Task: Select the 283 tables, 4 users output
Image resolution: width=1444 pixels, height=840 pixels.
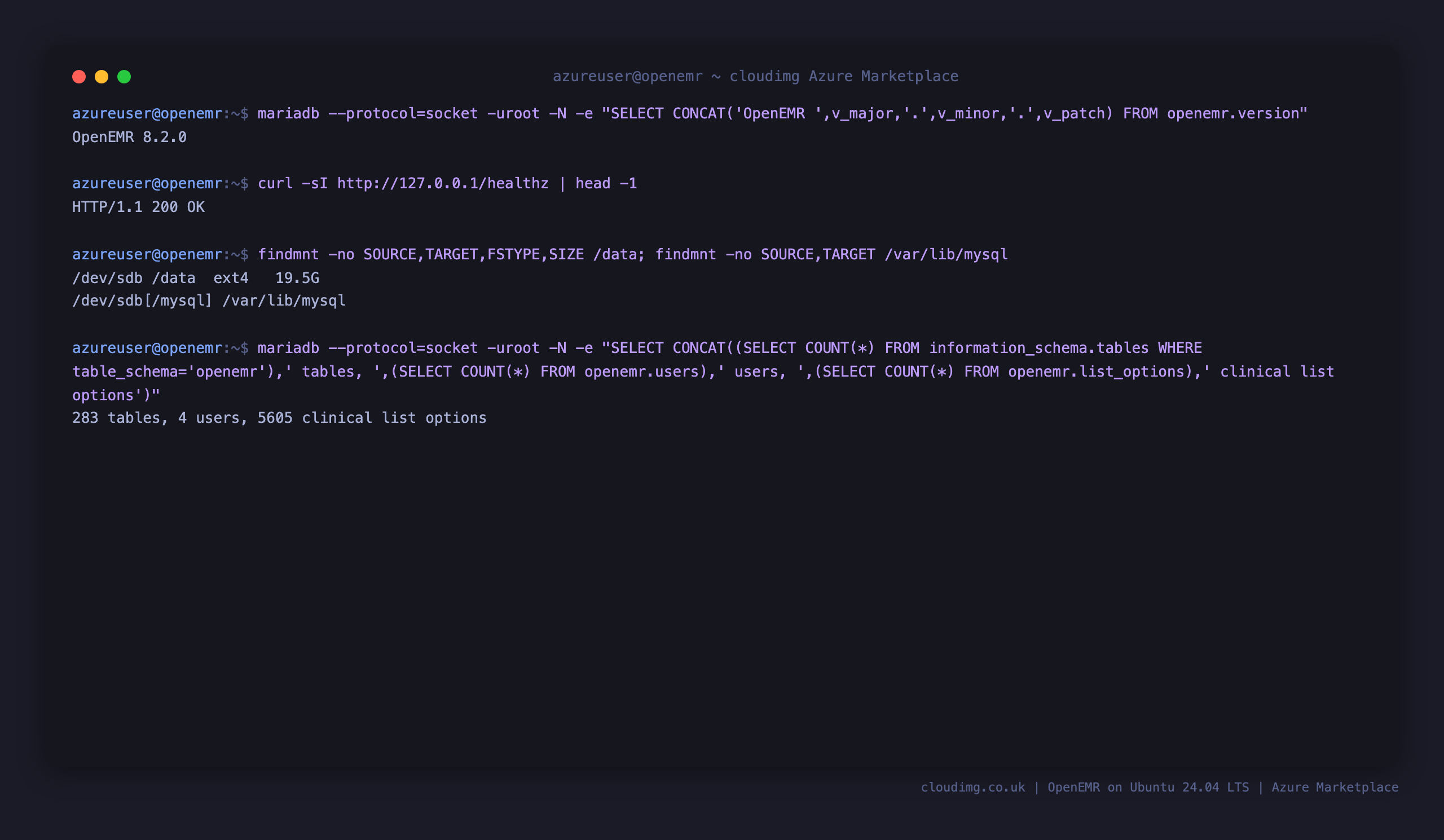Action: (x=279, y=418)
